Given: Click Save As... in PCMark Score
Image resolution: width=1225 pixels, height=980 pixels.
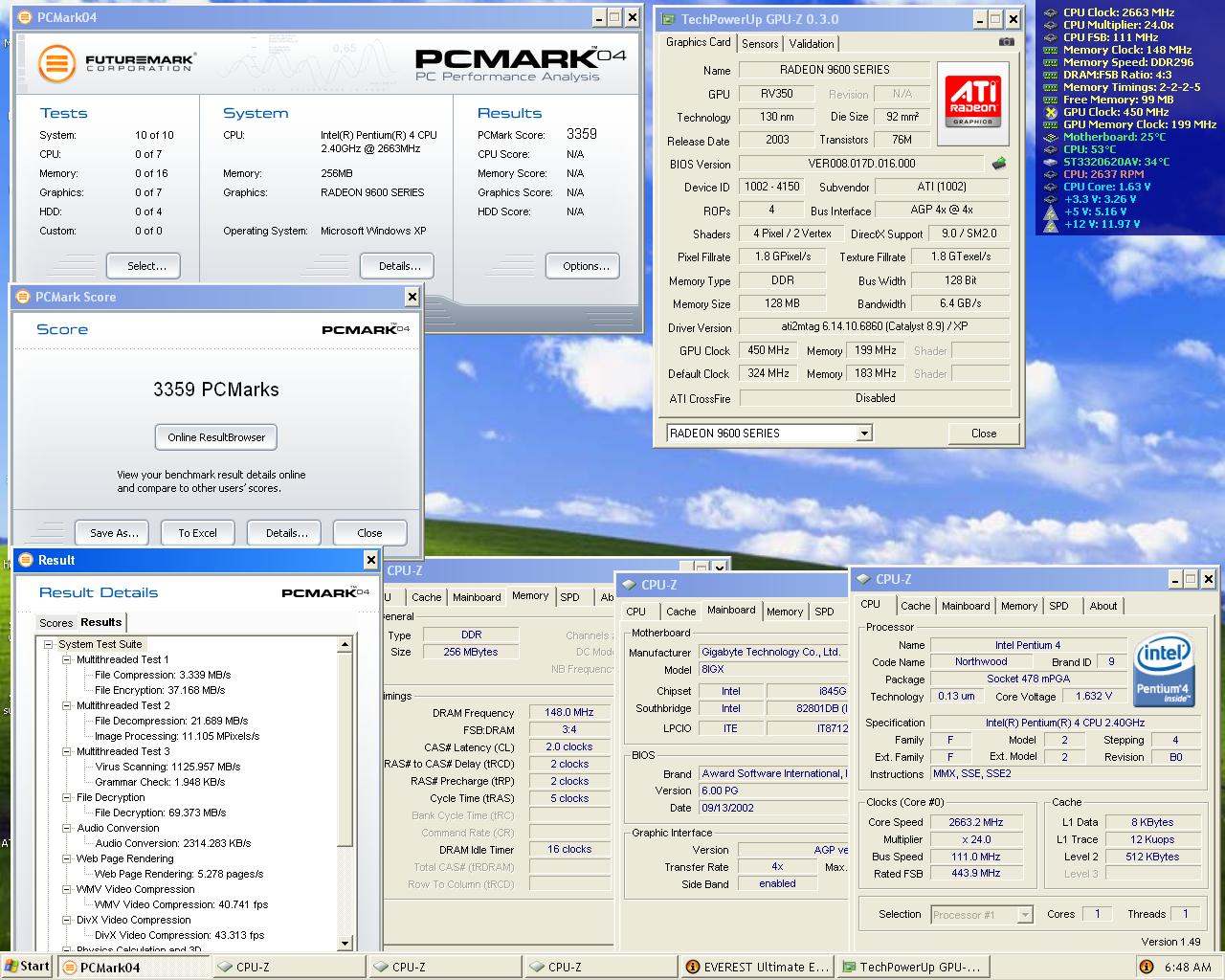Looking at the screenshot, I should (114, 533).
